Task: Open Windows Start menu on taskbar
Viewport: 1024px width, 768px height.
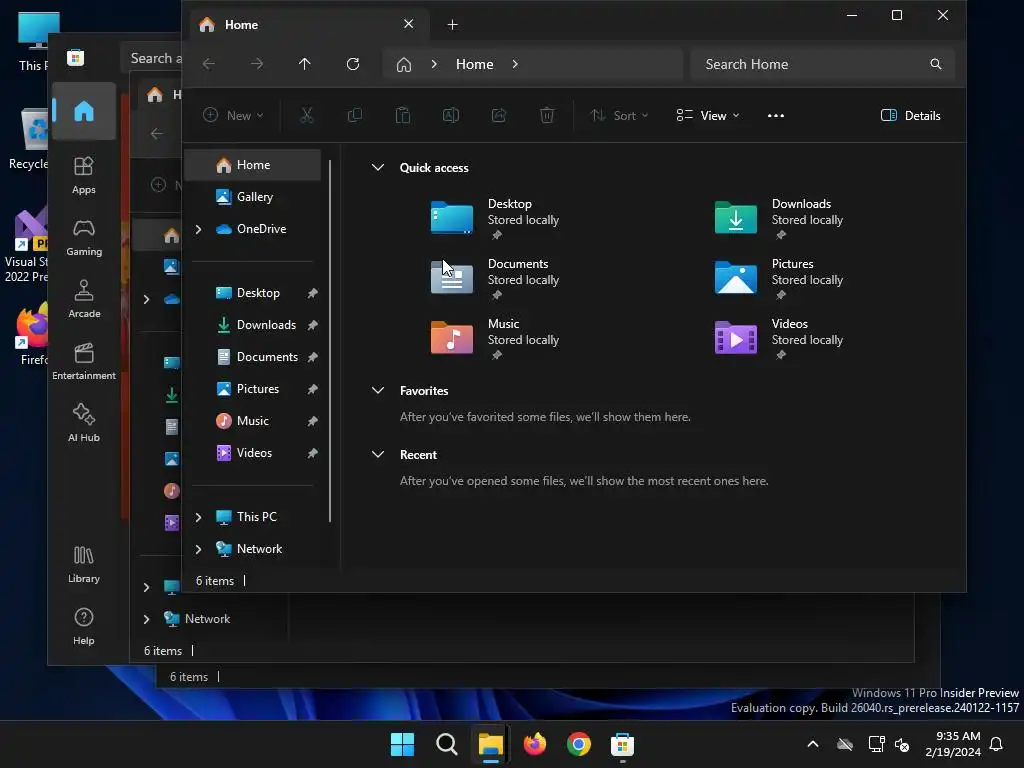Action: [402, 744]
